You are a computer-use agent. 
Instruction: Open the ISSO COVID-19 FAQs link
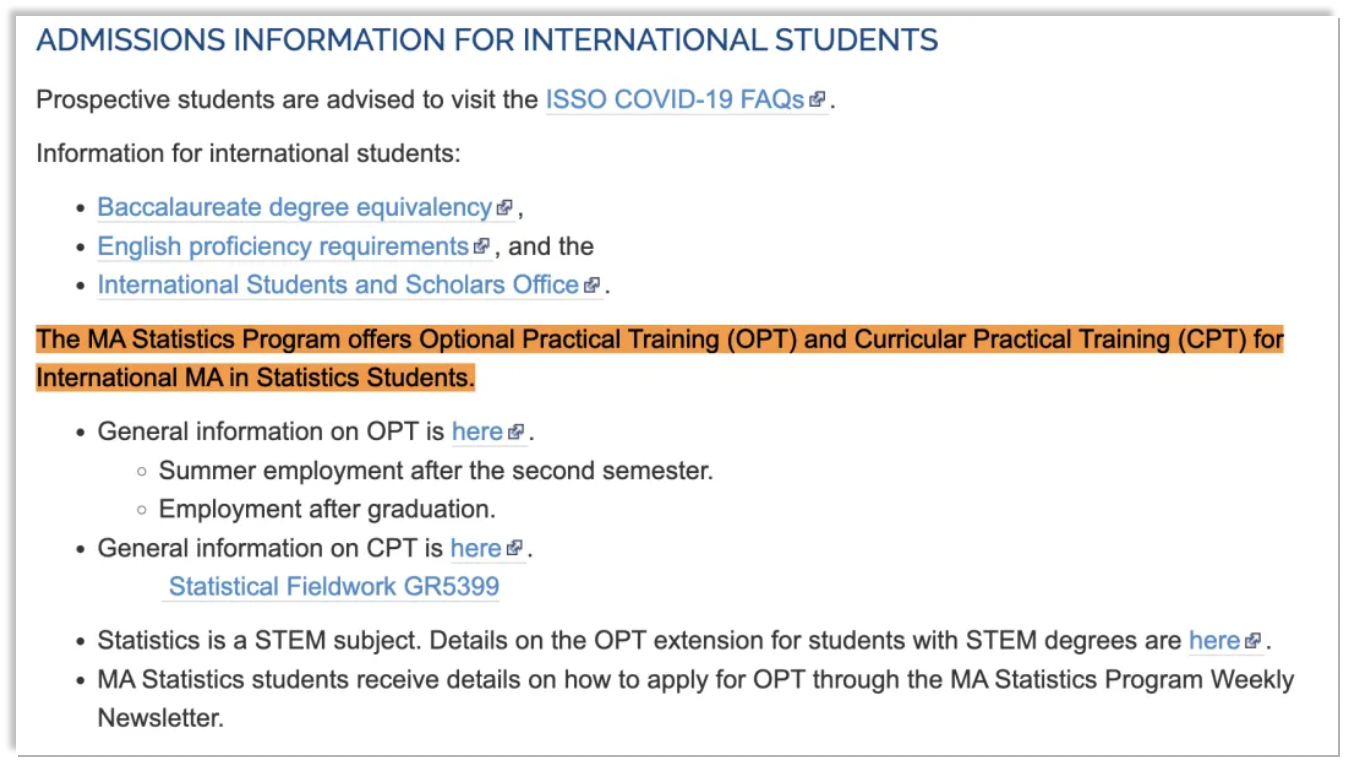675,100
